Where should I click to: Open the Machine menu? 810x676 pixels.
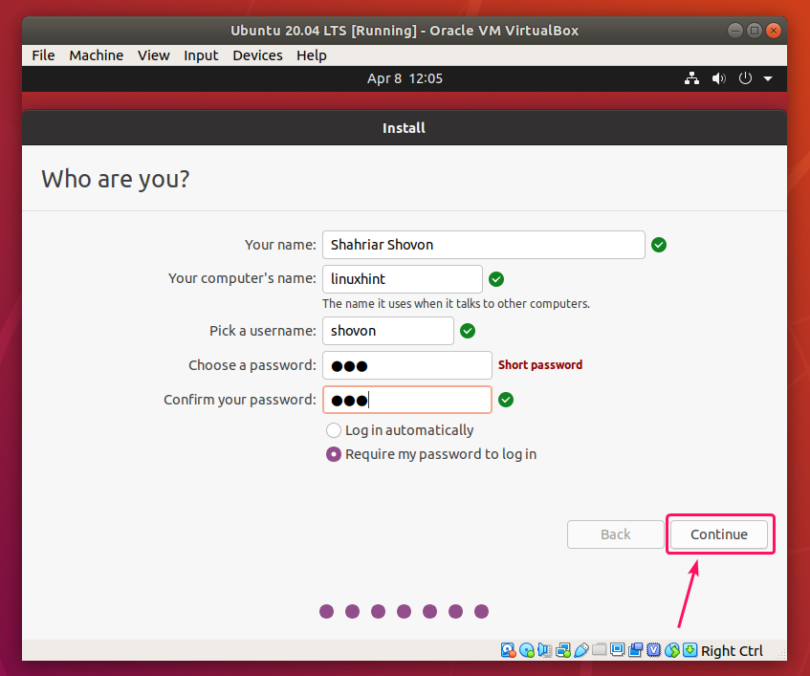(95, 55)
